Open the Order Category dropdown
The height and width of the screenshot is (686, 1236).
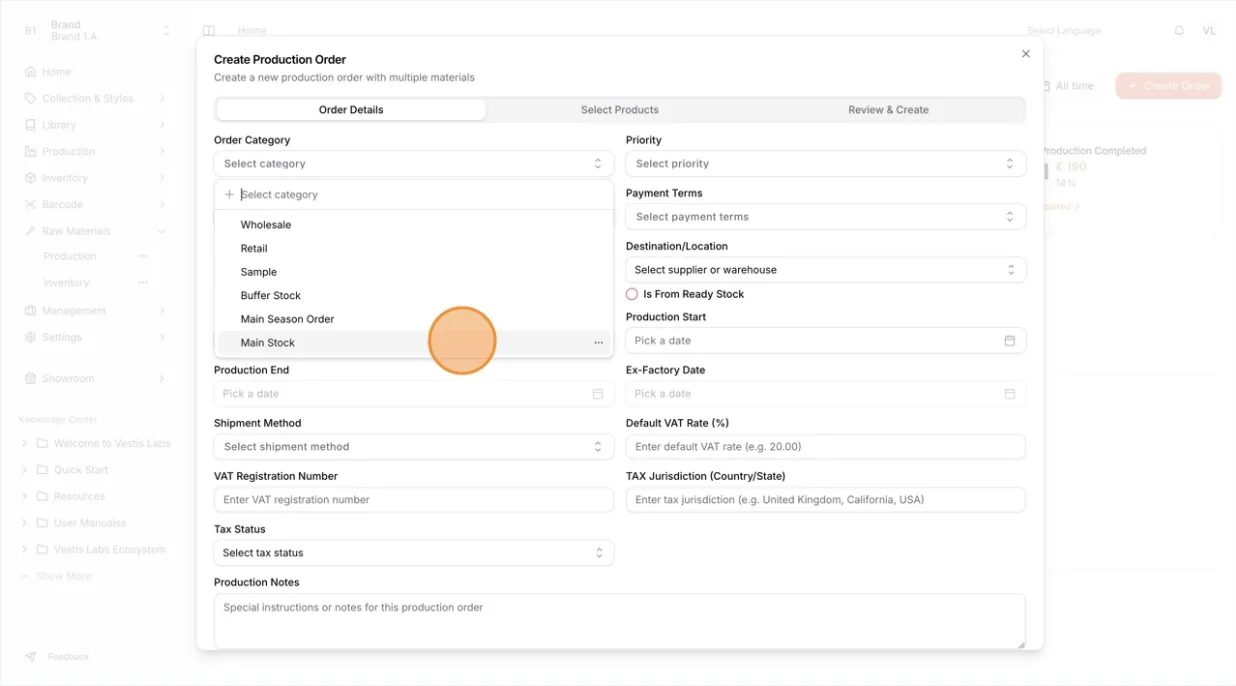click(414, 164)
